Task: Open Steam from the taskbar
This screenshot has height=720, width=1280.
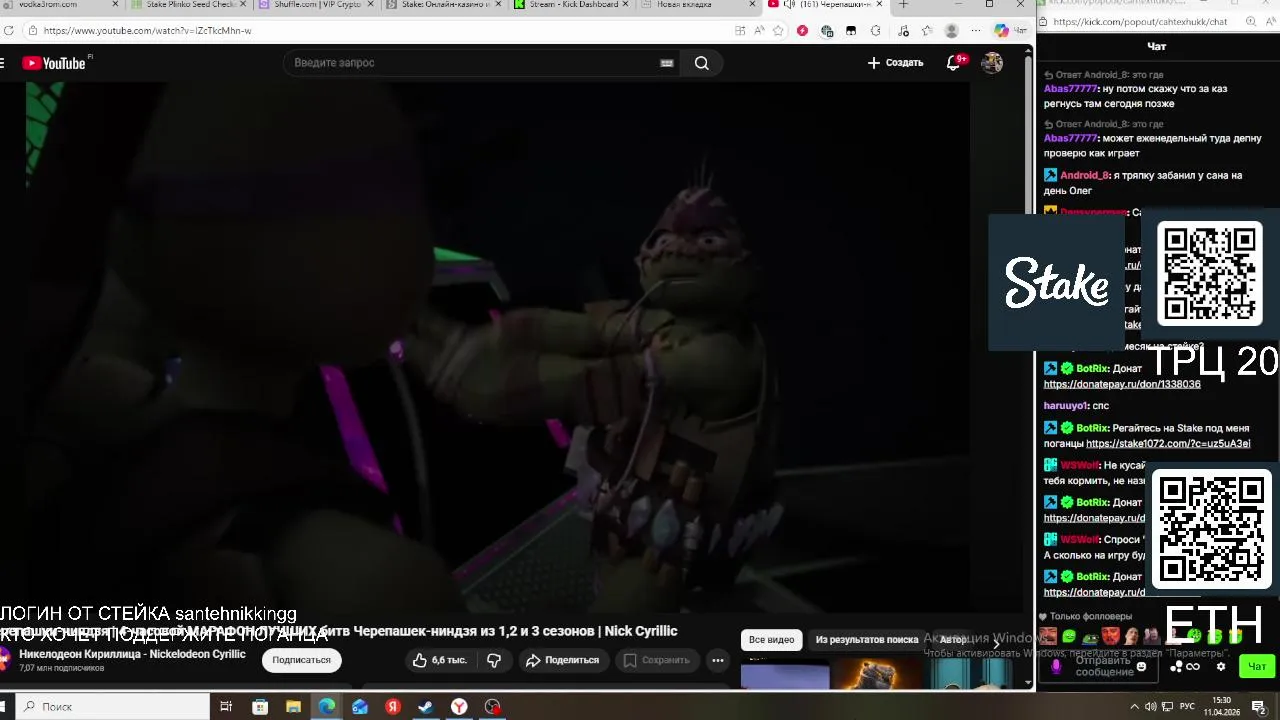Action: tap(426, 707)
